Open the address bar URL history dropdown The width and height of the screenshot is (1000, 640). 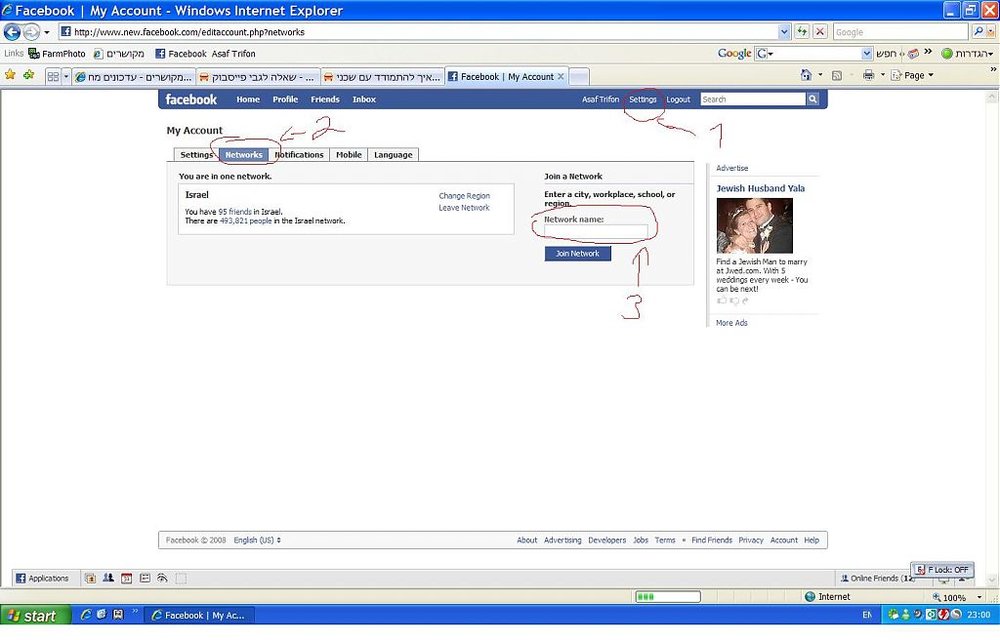pyautogui.click(x=784, y=31)
